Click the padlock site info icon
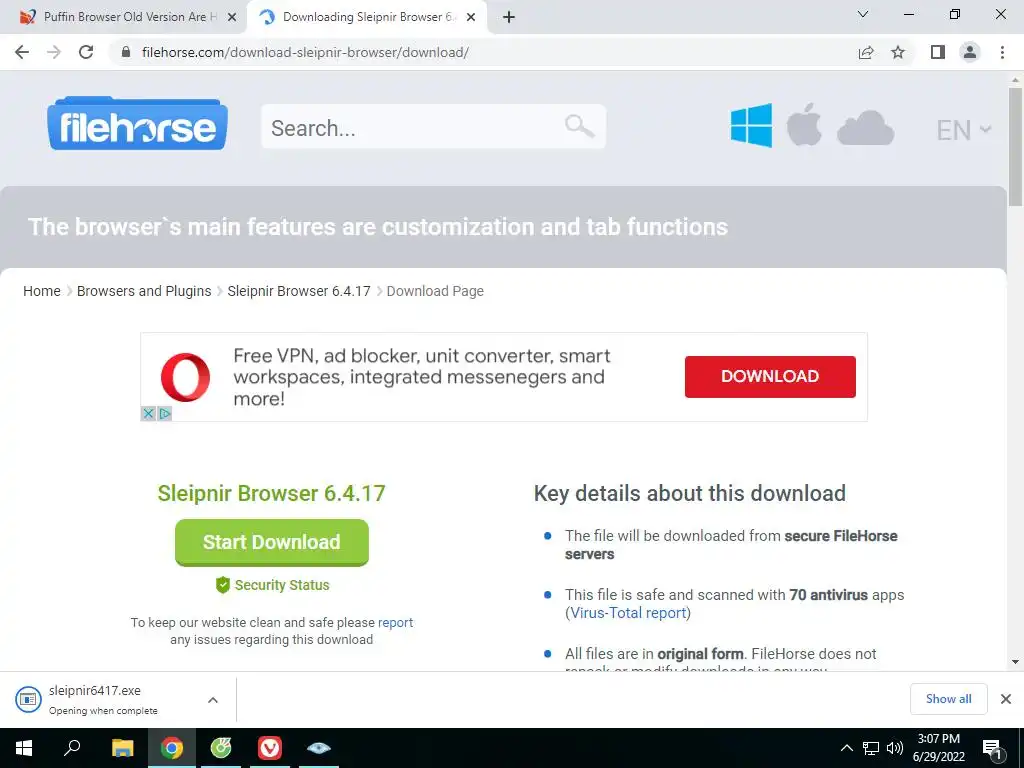1024x768 pixels. pyautogui.click(x=126, y=52)
